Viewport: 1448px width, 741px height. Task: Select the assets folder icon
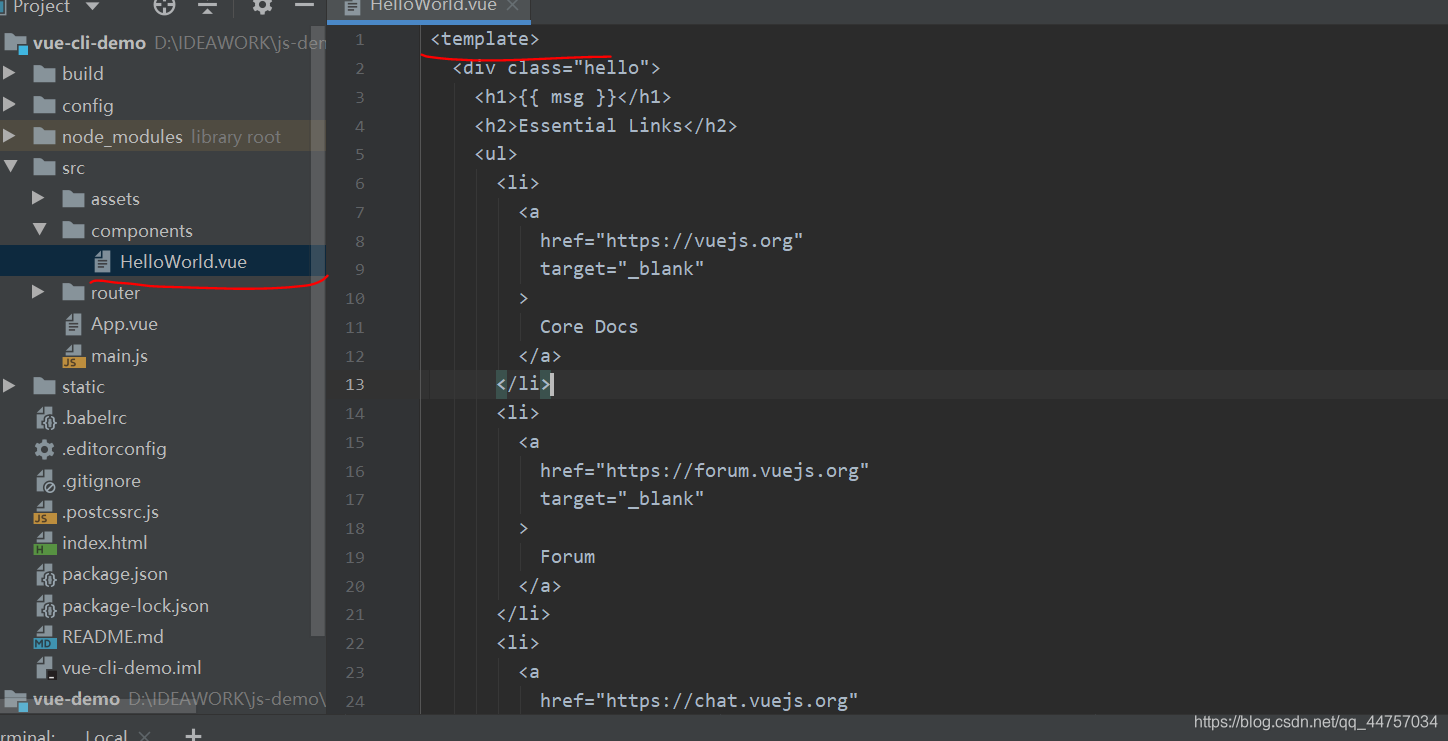[x=73, y=199]
